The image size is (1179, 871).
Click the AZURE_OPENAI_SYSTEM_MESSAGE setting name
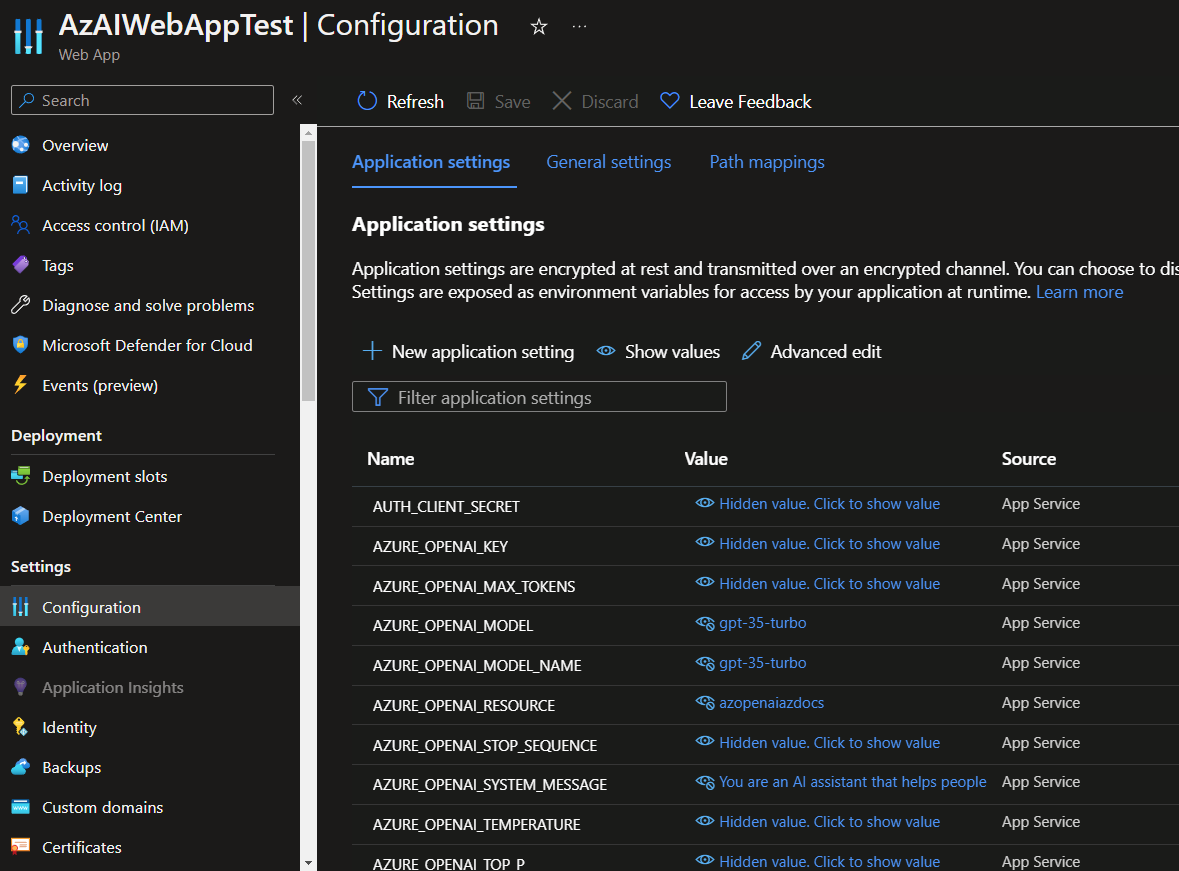tap(489, 784)
